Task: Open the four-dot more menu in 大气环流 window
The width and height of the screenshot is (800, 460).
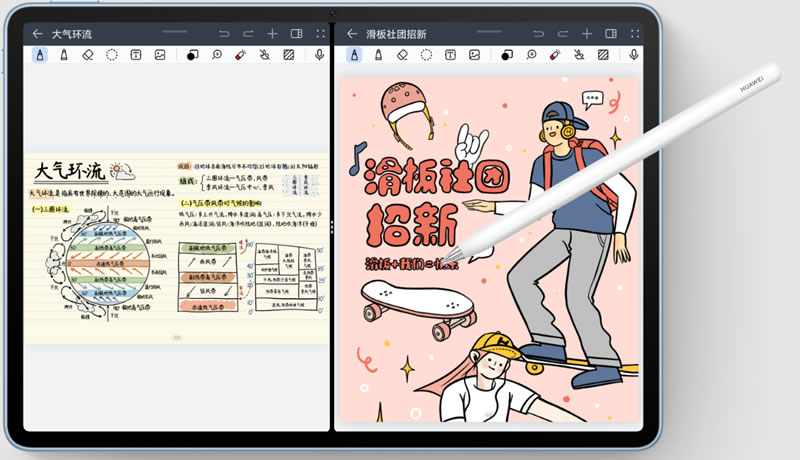Action: tap(320, 34)
